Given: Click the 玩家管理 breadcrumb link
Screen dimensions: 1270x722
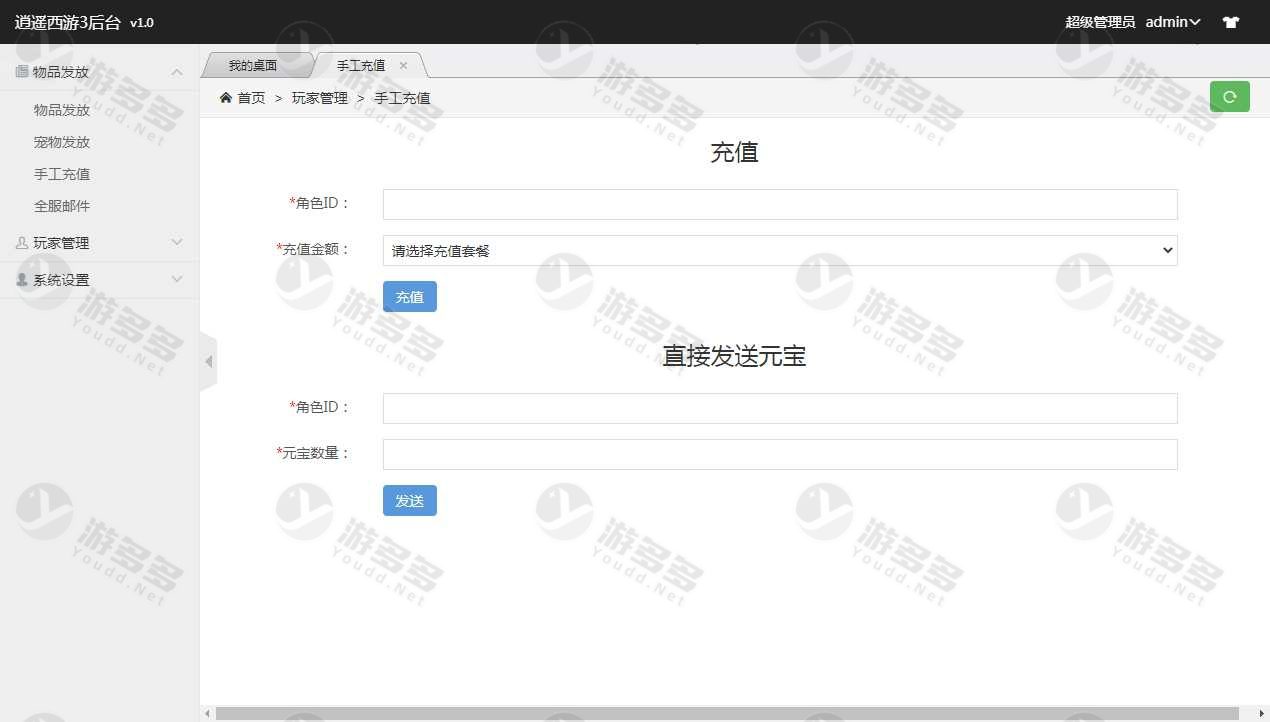Looking at the screenshot, I should pyautogui.click(x=320, y=98).
